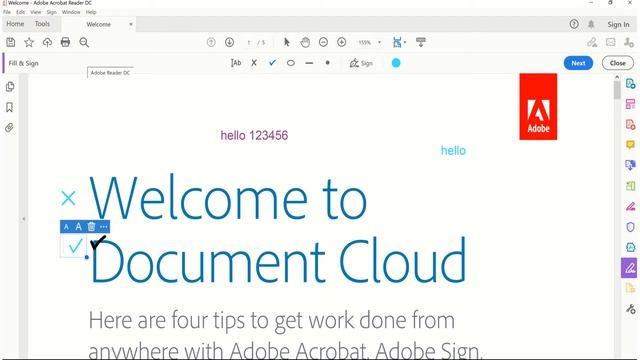The width and height of the screenshot is (640, 360).
Task: Zoom in with the plus icon
Action: point(342,42)
